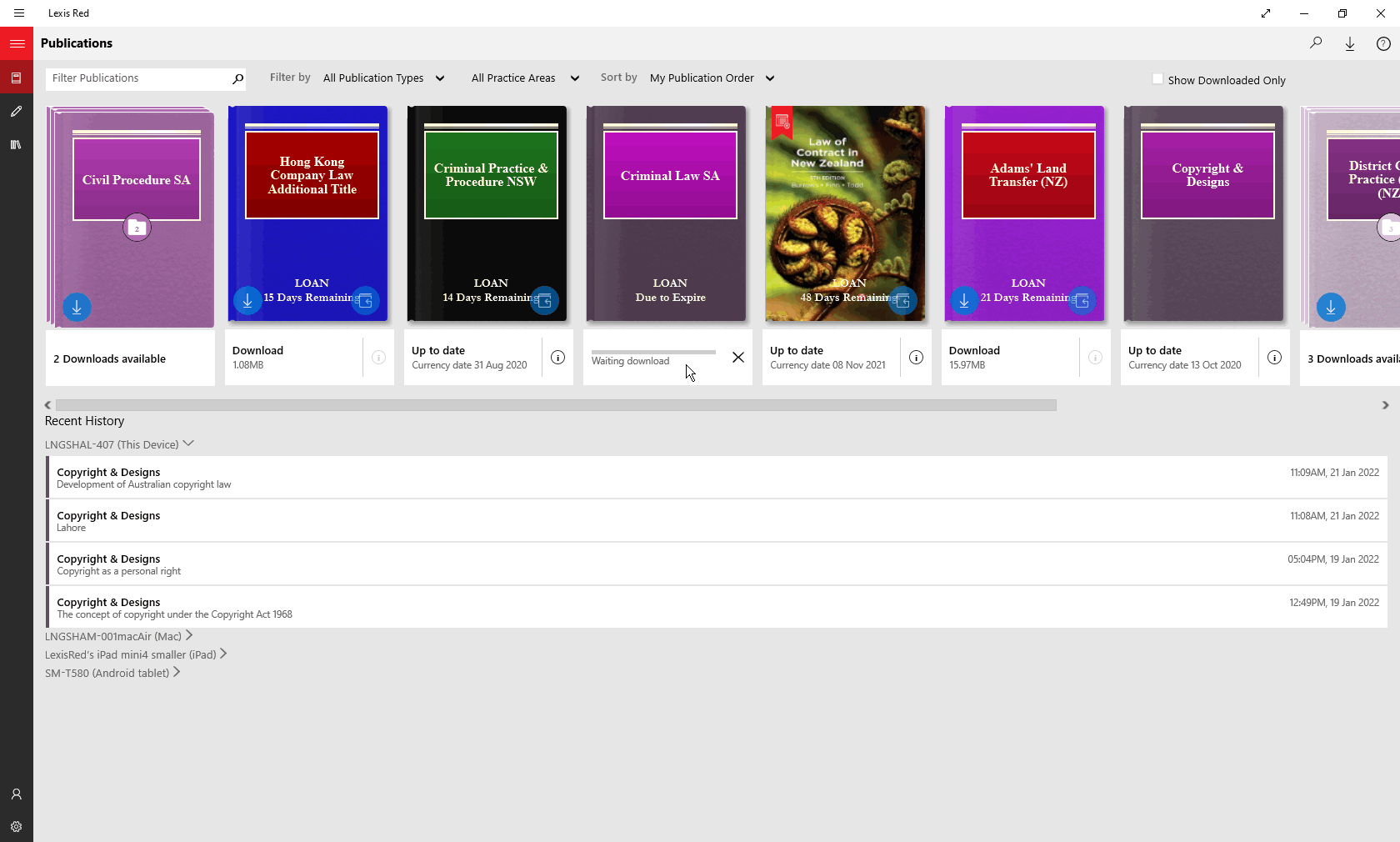View info for Criminal Practice & Procedure NSW

(x=557, y=358)
